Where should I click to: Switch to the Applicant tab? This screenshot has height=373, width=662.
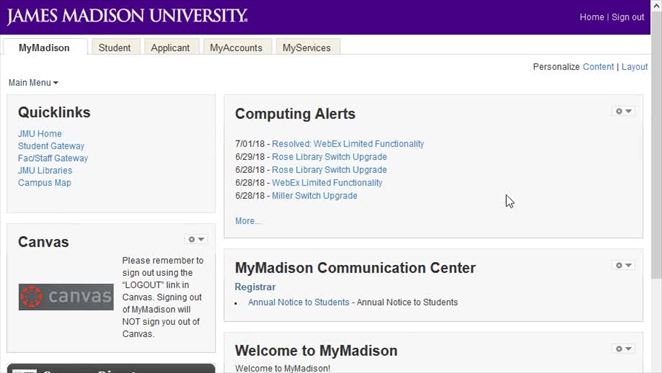click(170, 48)
